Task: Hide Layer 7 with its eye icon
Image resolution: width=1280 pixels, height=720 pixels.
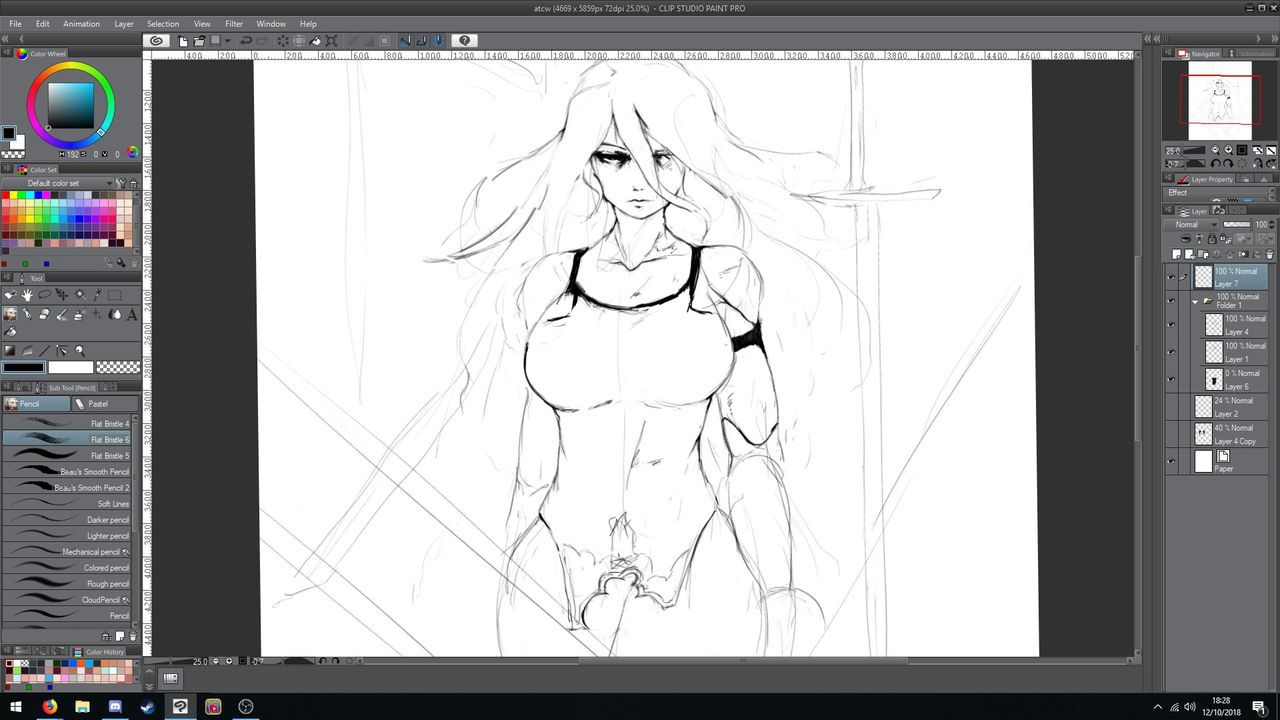Action: (x=1171, y=277)
